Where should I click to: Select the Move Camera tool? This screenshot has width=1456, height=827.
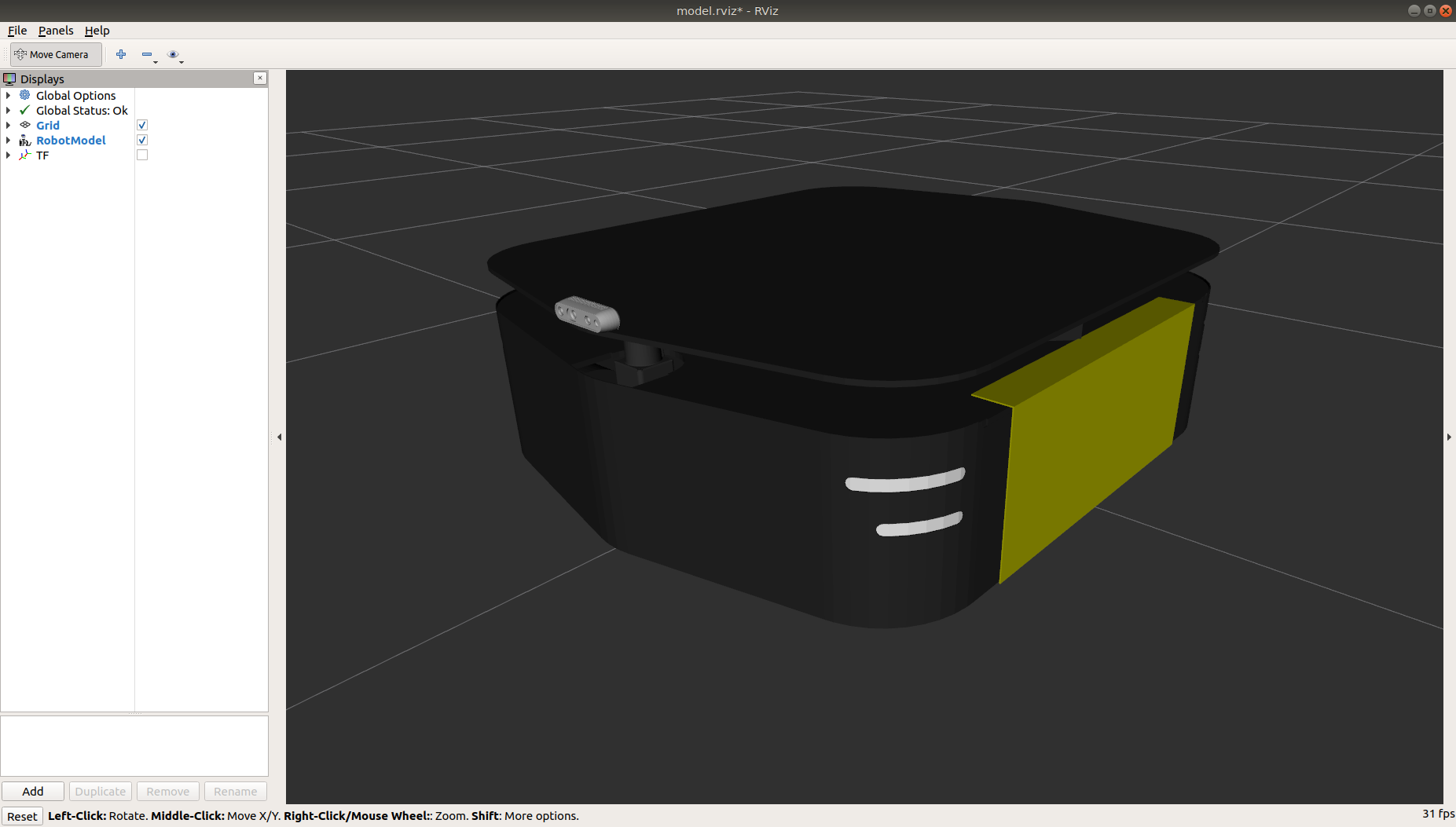click(55, 54)
